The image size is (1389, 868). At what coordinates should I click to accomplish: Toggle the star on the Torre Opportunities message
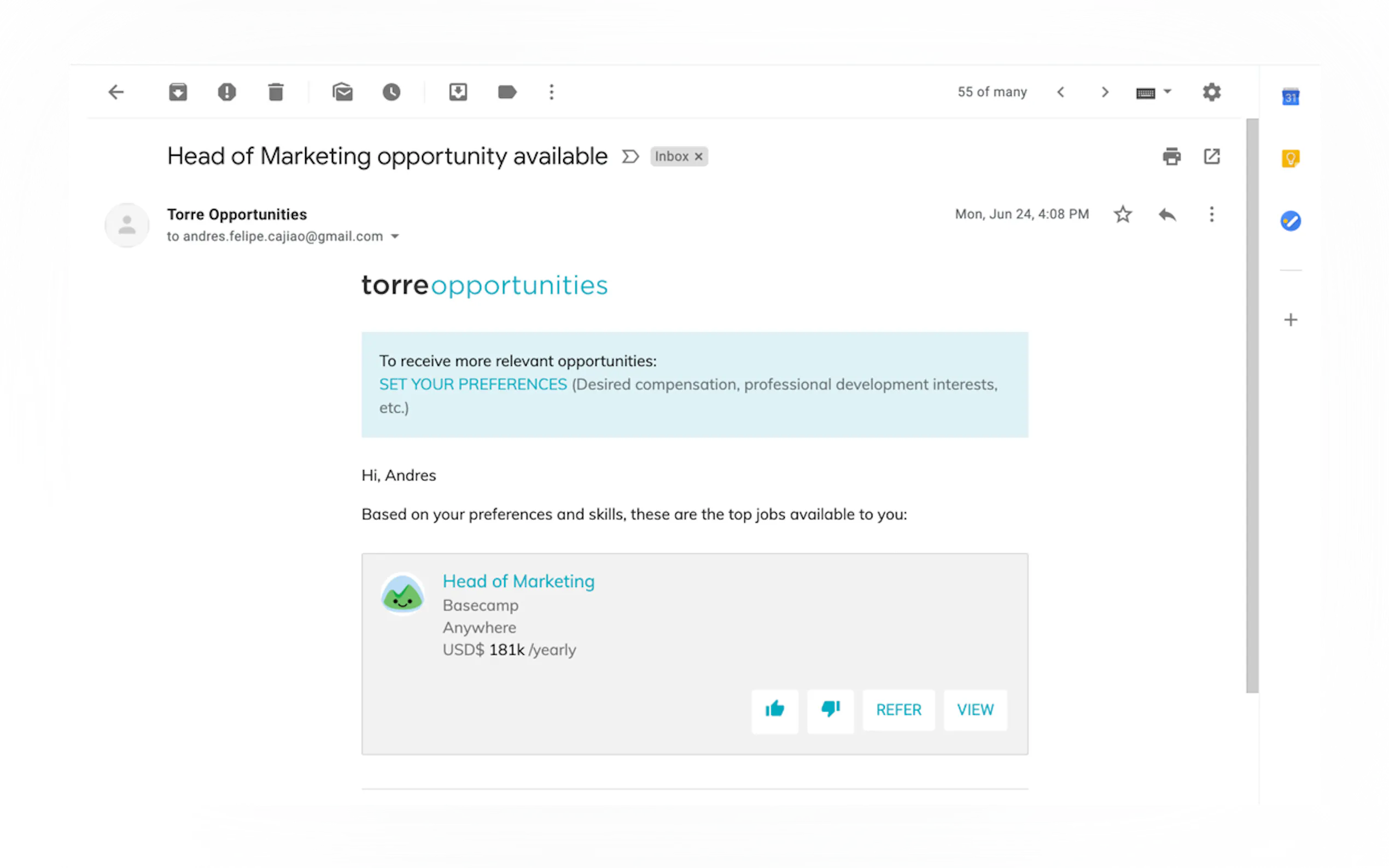pyautogui.click(x=1123, y=214)
